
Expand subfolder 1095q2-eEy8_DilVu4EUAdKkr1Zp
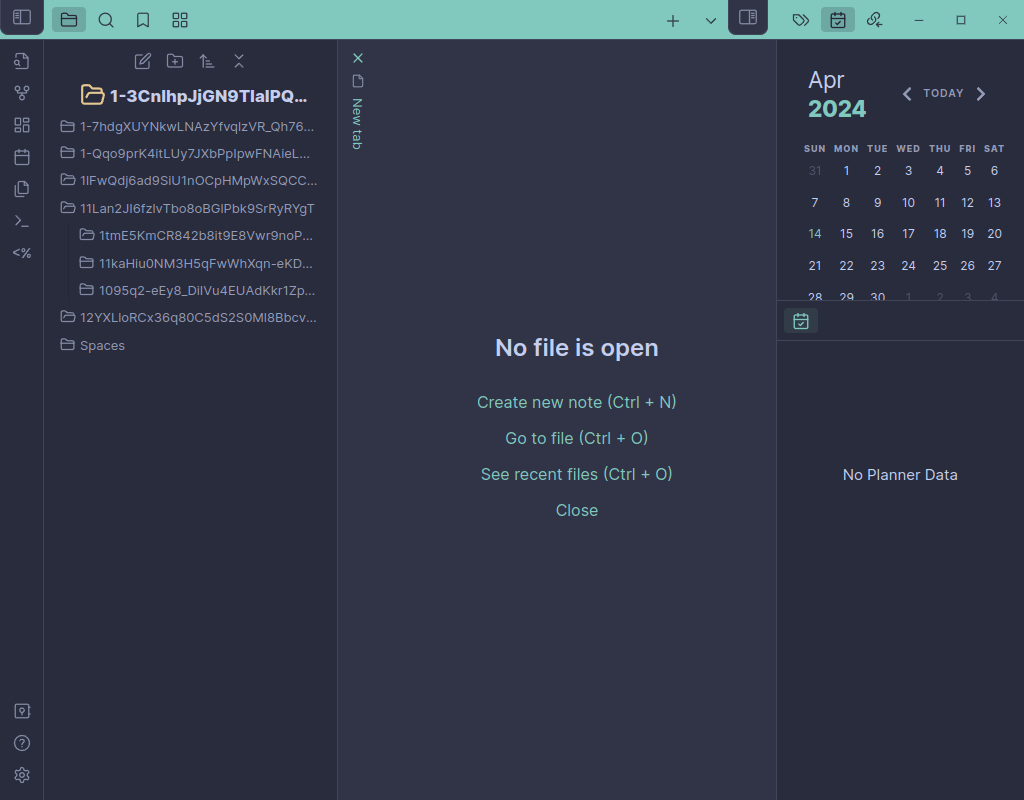coord(197,291)
